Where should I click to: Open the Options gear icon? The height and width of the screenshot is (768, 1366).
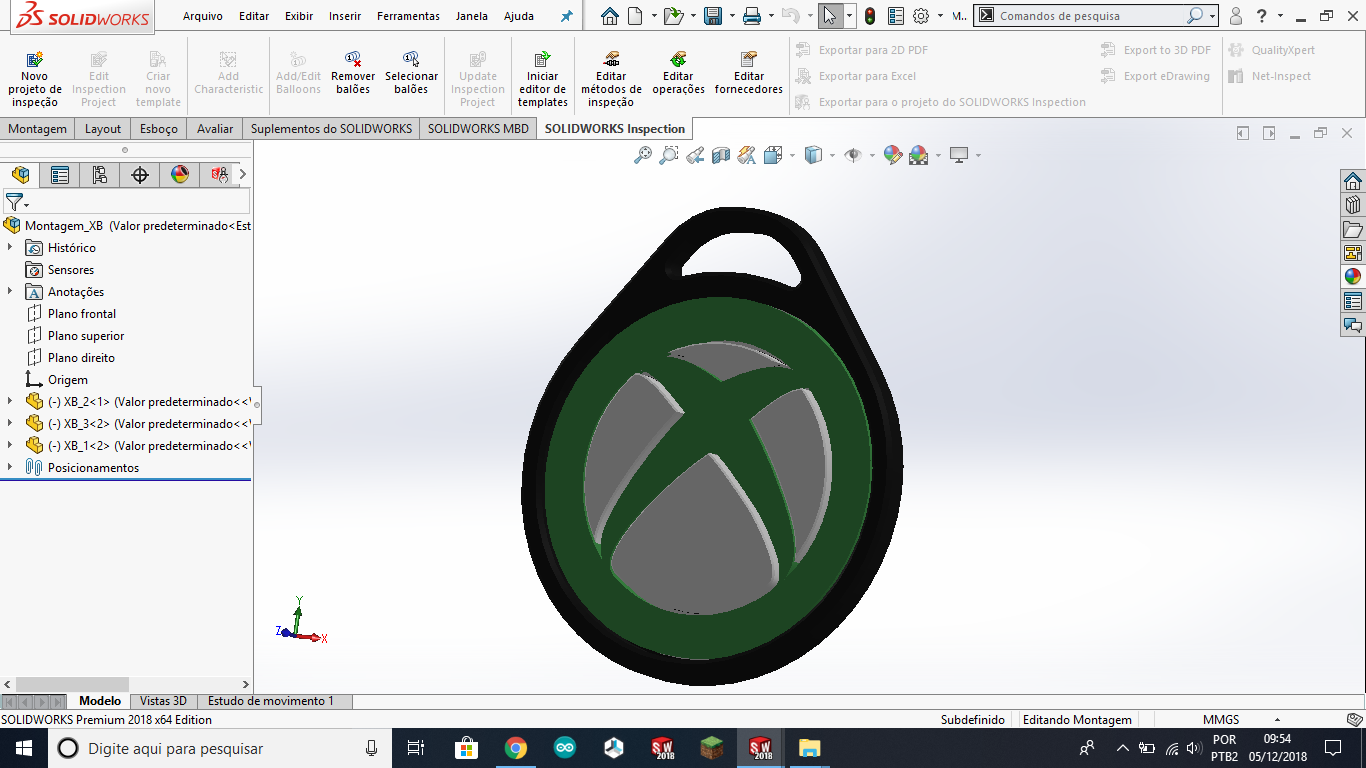(x=921, y=16)
